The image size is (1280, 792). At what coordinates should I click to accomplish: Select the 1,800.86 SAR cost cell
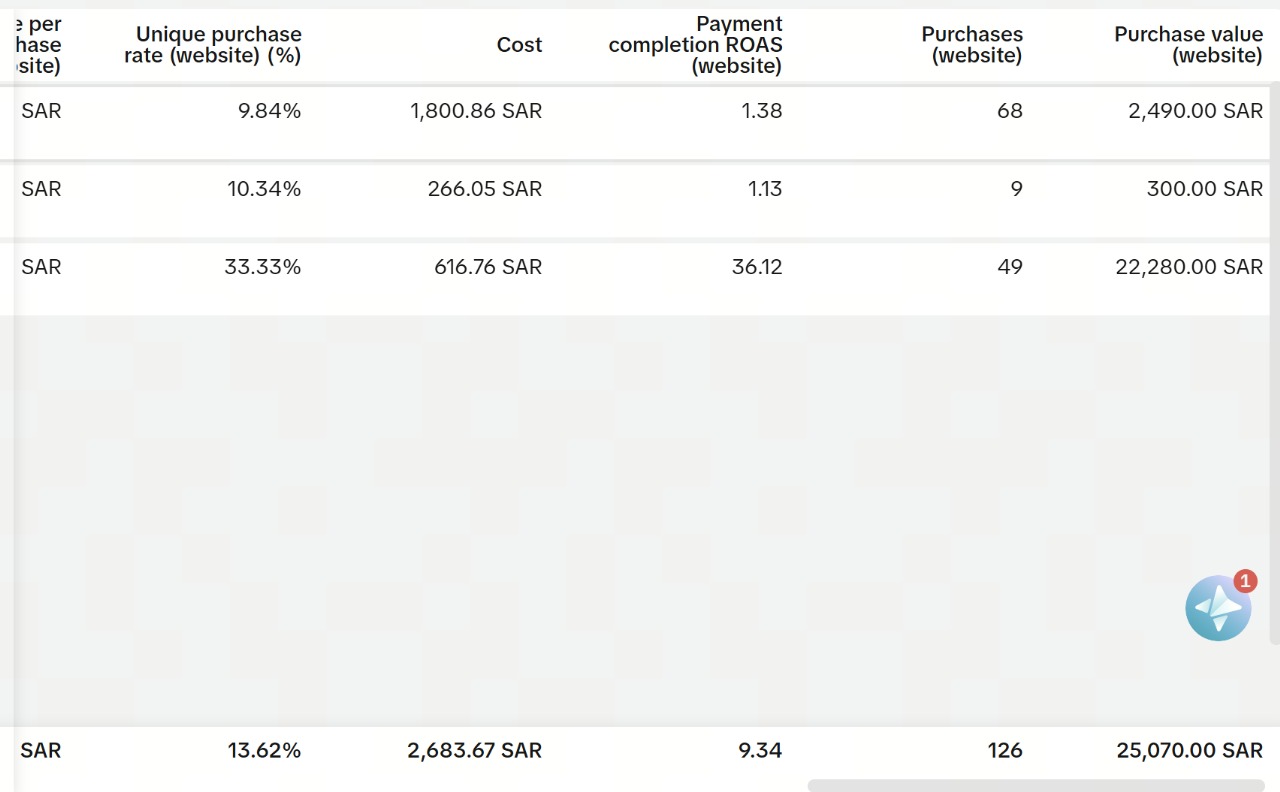coord(476,111)
